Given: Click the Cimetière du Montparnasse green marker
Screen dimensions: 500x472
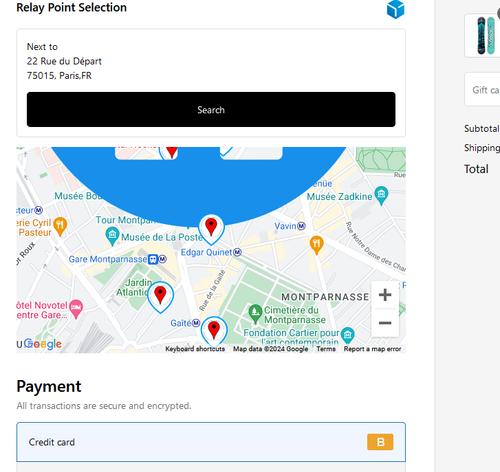Looking at the screenshot, I should (255, 313).
